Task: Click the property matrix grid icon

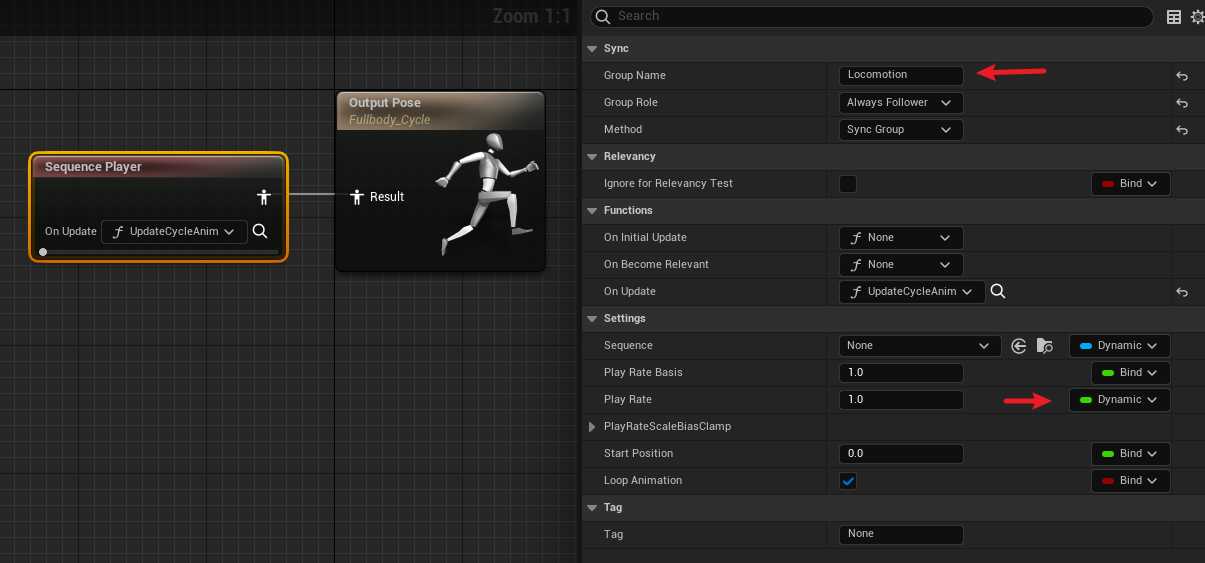Action: pos(1174,17)
